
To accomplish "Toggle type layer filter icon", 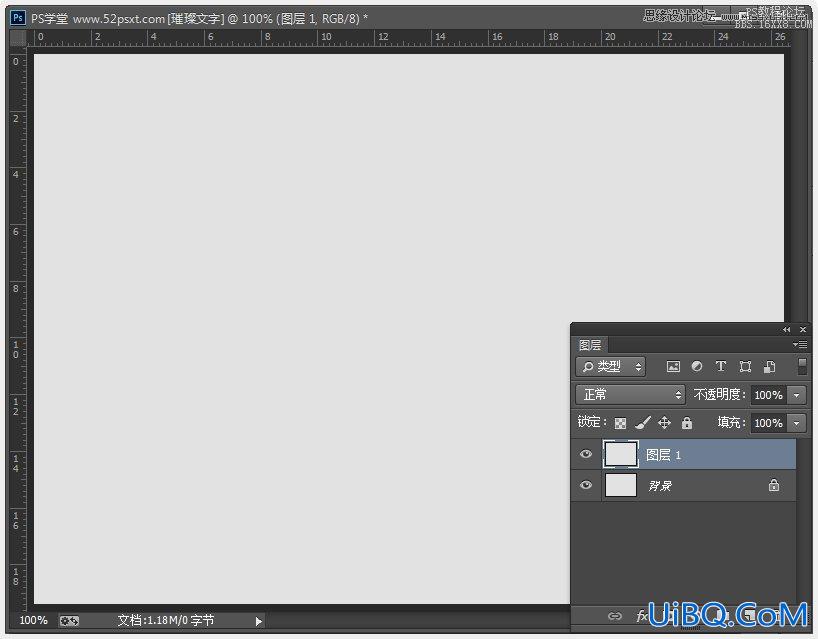I will 720,367.
